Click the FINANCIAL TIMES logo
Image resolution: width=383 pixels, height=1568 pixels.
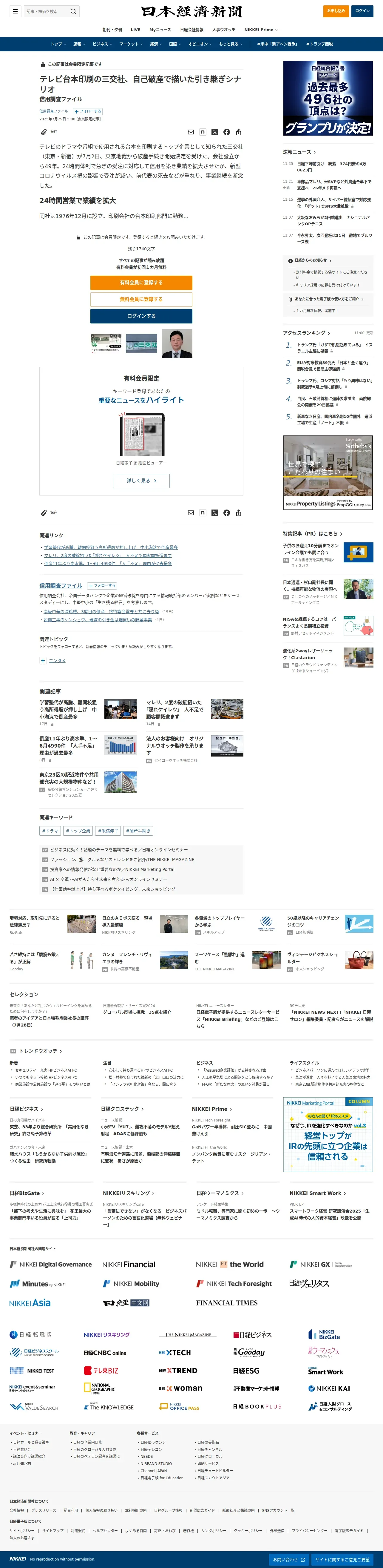(227, 1303)
